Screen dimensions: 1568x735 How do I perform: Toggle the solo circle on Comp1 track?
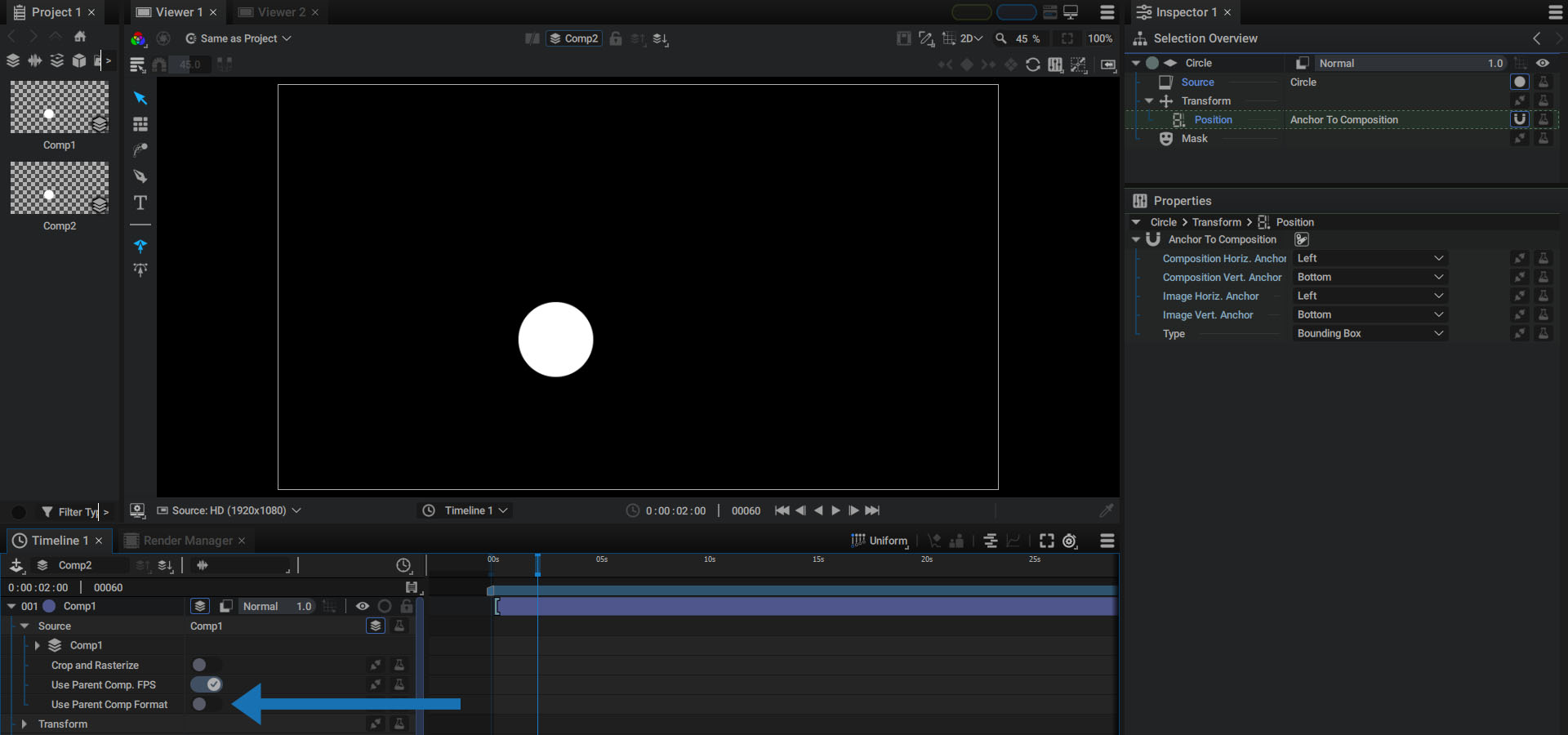pyautogui.click(x=385, y=606)
